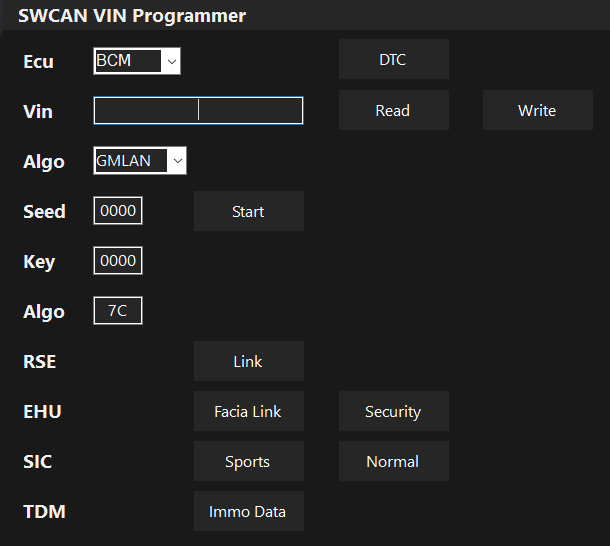Expand the GMLAN Algo dropdown arrow
This screenshot has height=546, width=610.
pyautogui.click(x=177, y=161)
